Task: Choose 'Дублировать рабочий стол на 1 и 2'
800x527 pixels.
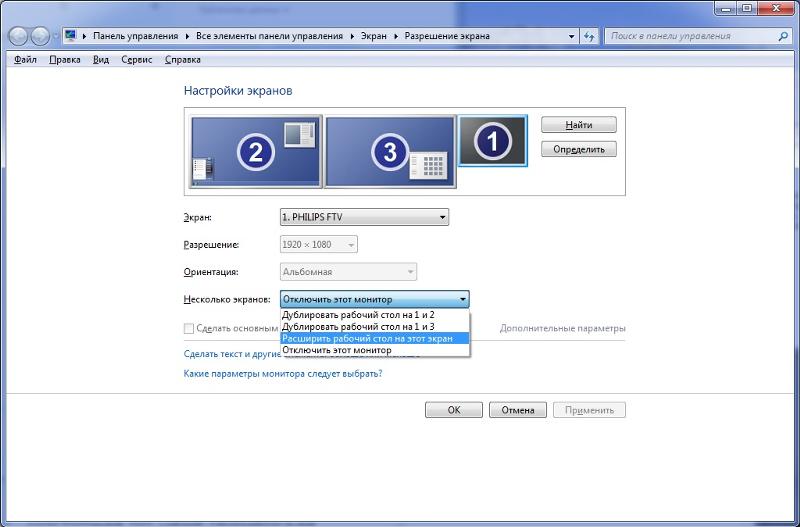Action: click(x=374, y=315)
